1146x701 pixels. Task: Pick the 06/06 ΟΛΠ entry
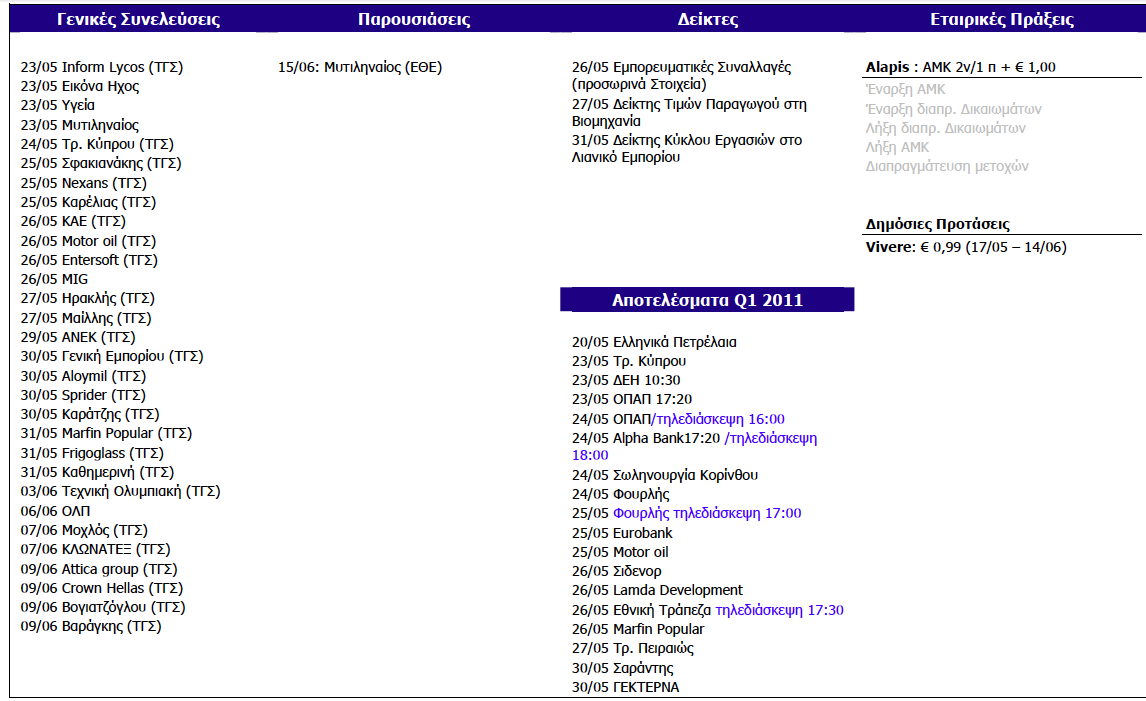click(x=56, y=511)
